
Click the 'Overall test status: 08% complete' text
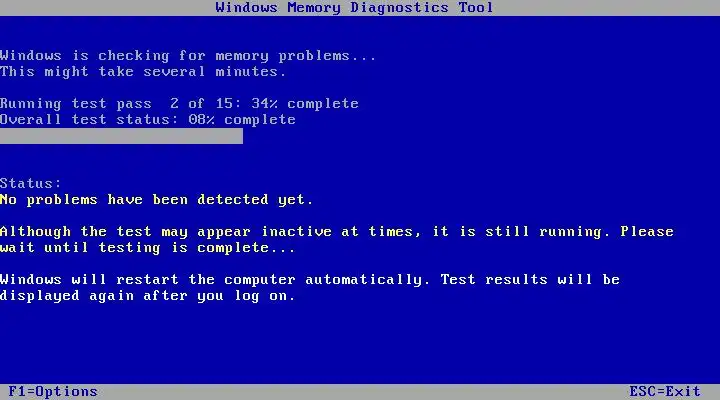pyautogui.click(x=147, y=120)
